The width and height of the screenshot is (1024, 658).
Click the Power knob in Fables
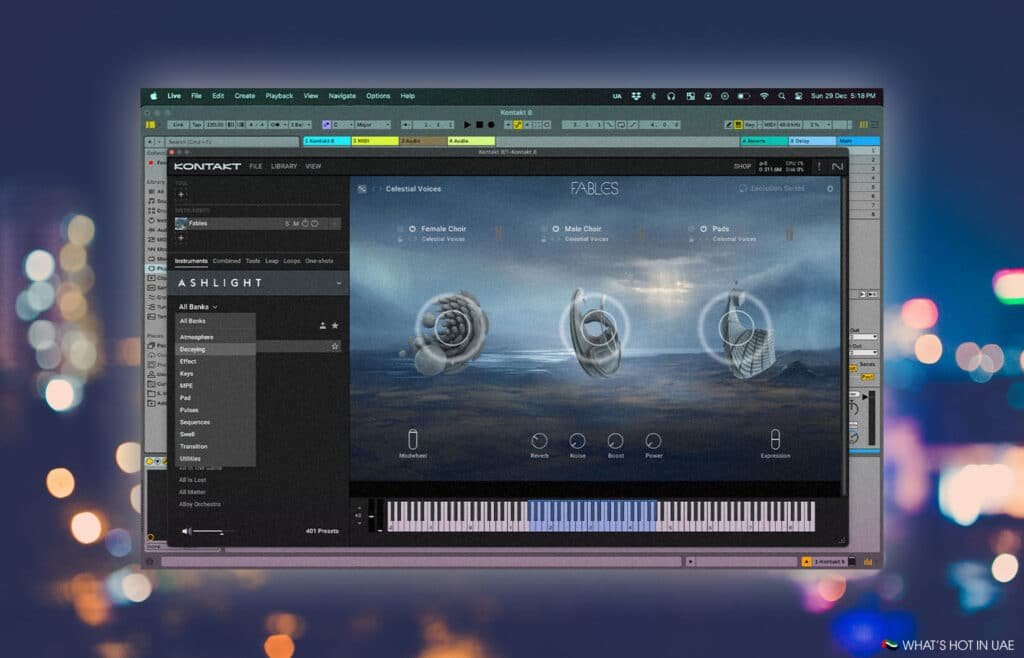click(x=653, y=440)
